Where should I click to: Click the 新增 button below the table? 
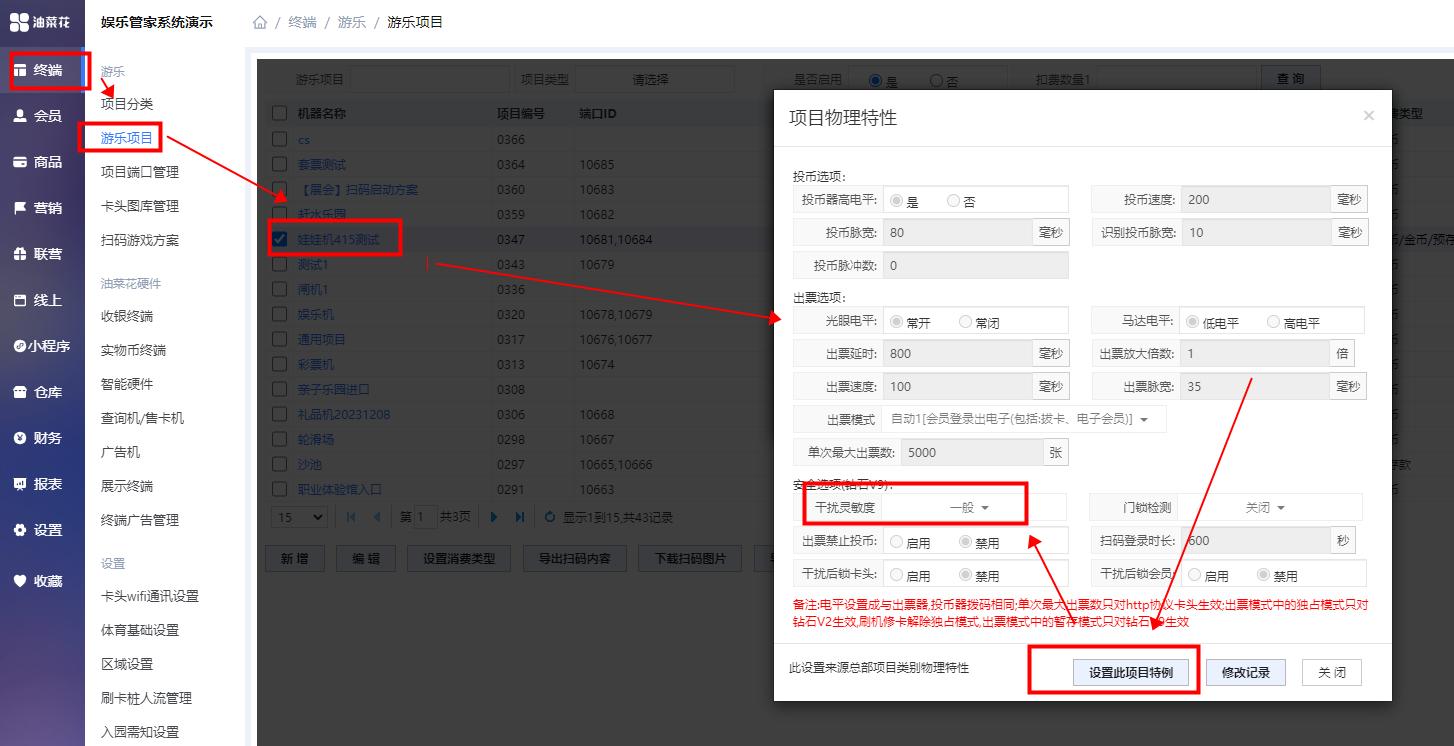pos(295,559)
